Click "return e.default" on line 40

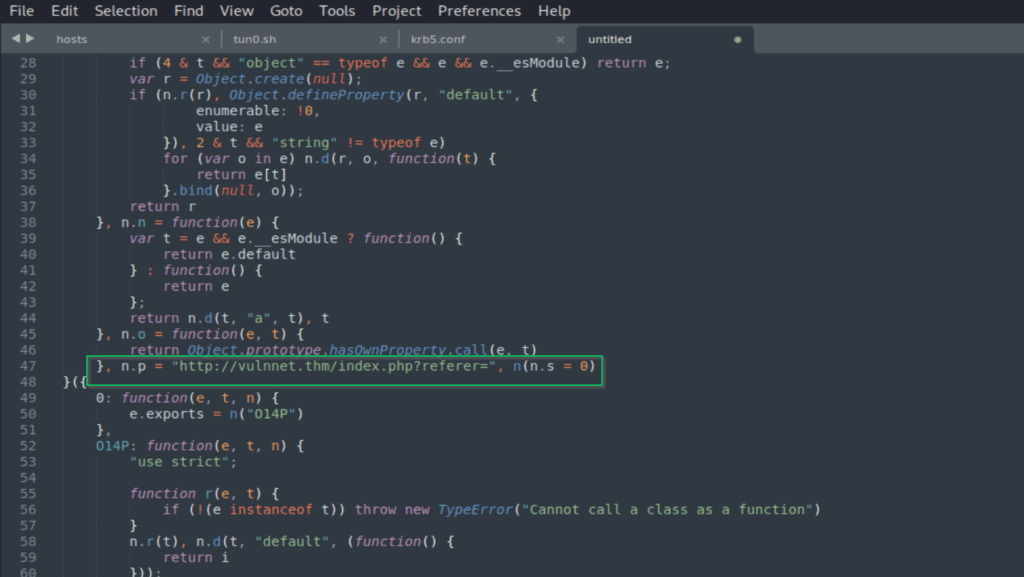tap(229, 255)
